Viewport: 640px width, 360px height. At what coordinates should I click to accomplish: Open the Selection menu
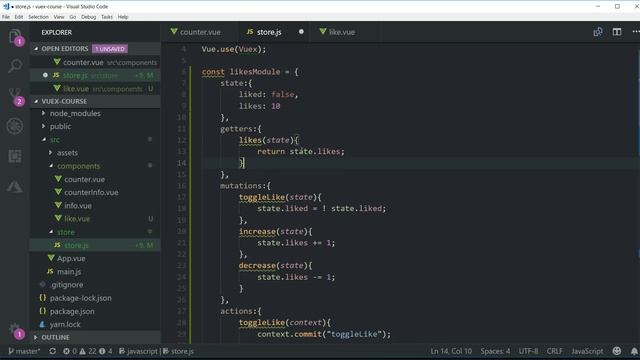[38, 17]
